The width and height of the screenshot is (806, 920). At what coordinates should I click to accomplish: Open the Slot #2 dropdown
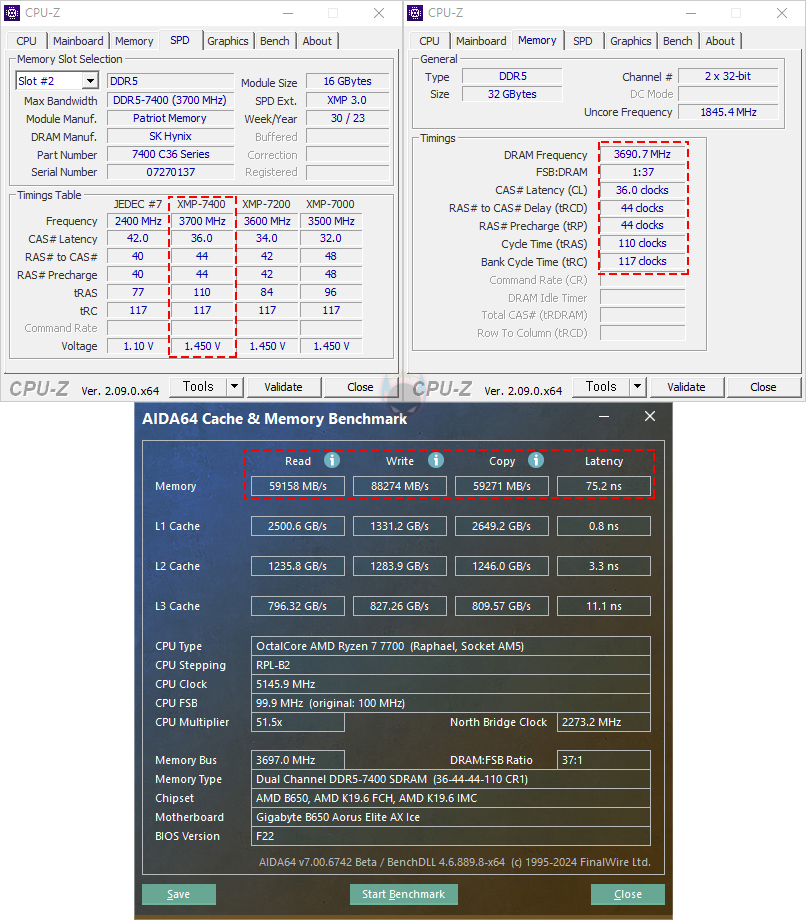pos(90,81)
